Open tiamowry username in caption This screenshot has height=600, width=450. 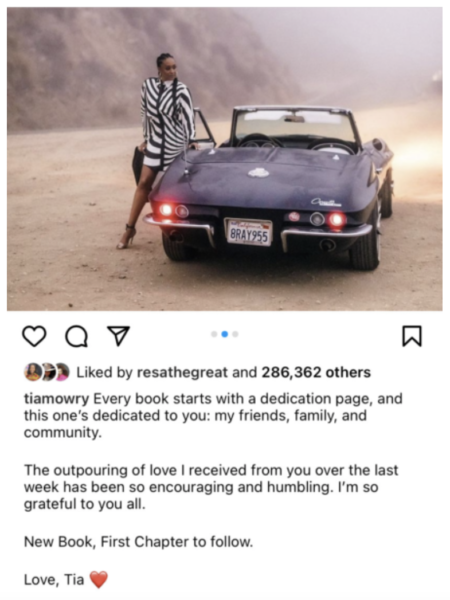(x=56, y=399)
